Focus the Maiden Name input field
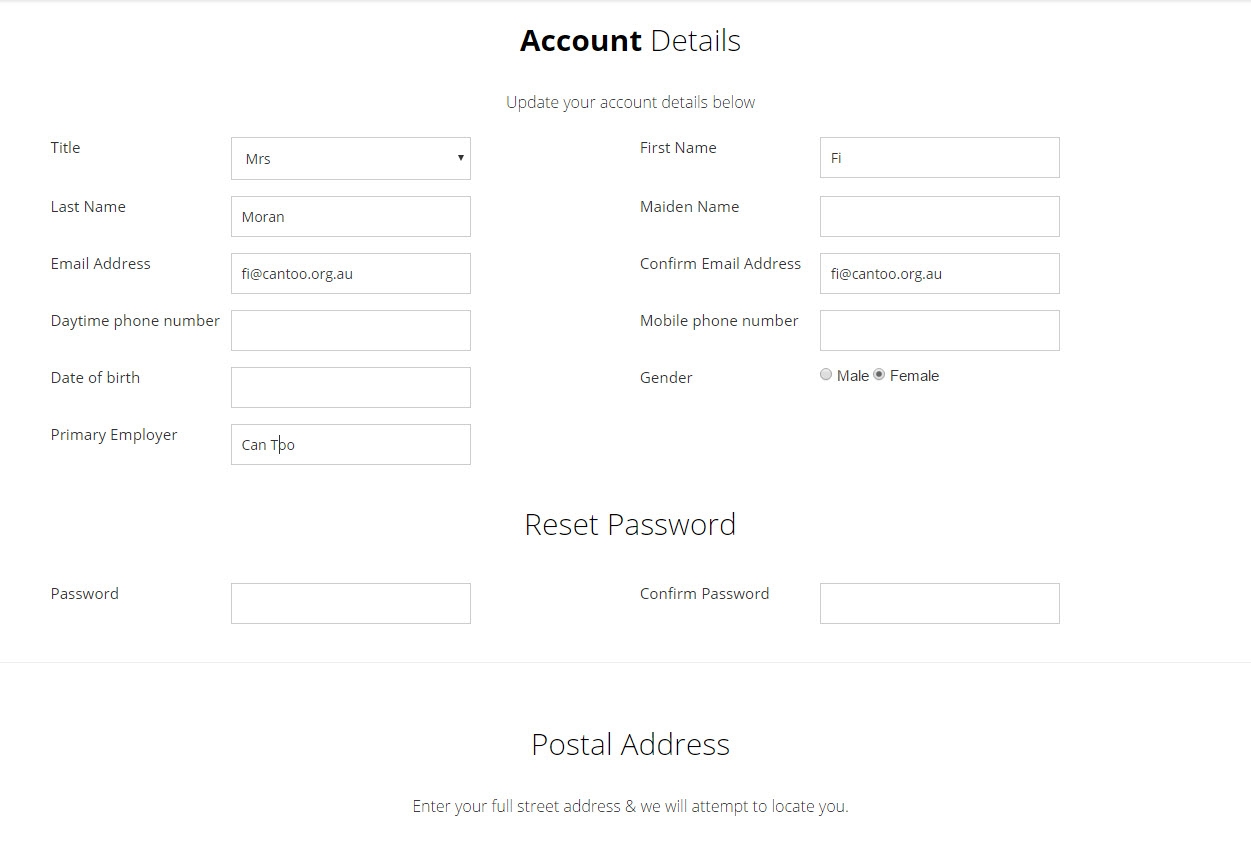This screenshot has width=1251, height=841. tap(939, 216)
